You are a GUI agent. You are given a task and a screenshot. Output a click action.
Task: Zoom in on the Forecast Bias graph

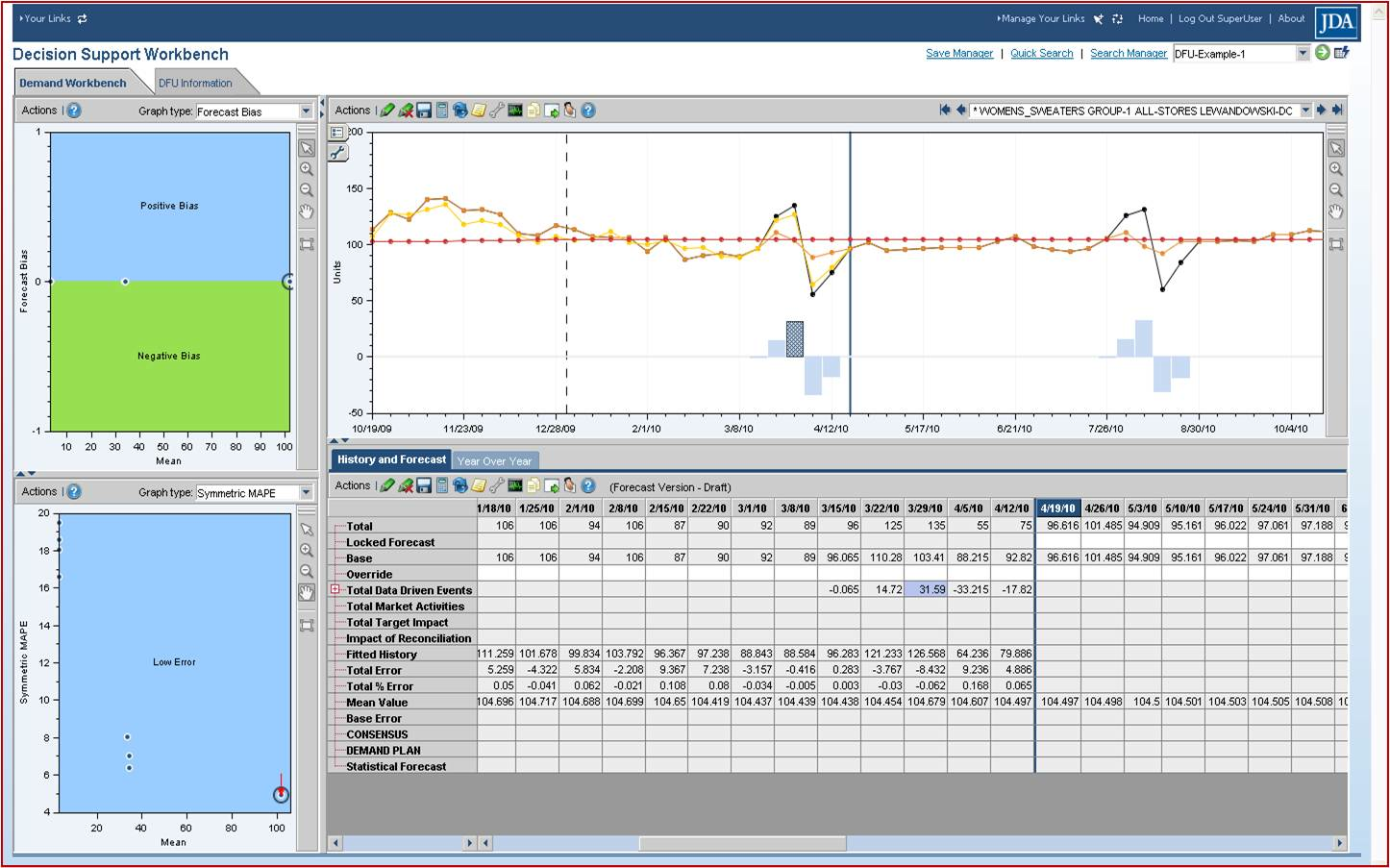pos(307,169)
